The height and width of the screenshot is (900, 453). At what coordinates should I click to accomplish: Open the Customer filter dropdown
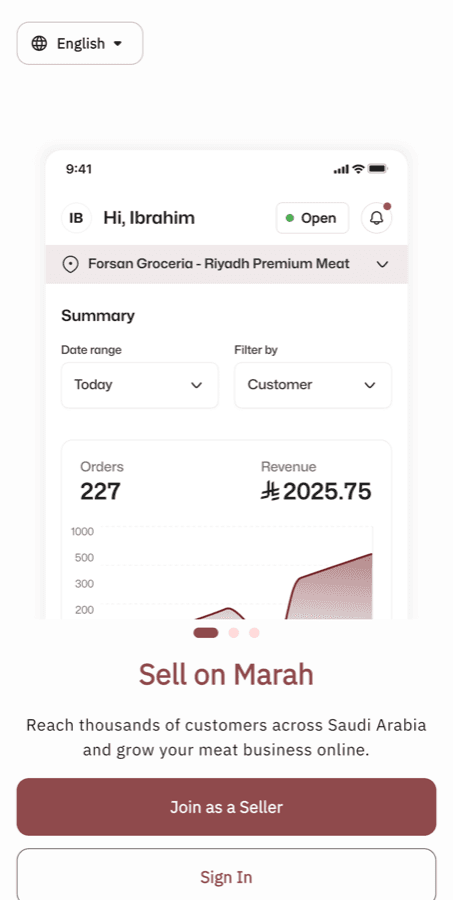click(313, 385)
